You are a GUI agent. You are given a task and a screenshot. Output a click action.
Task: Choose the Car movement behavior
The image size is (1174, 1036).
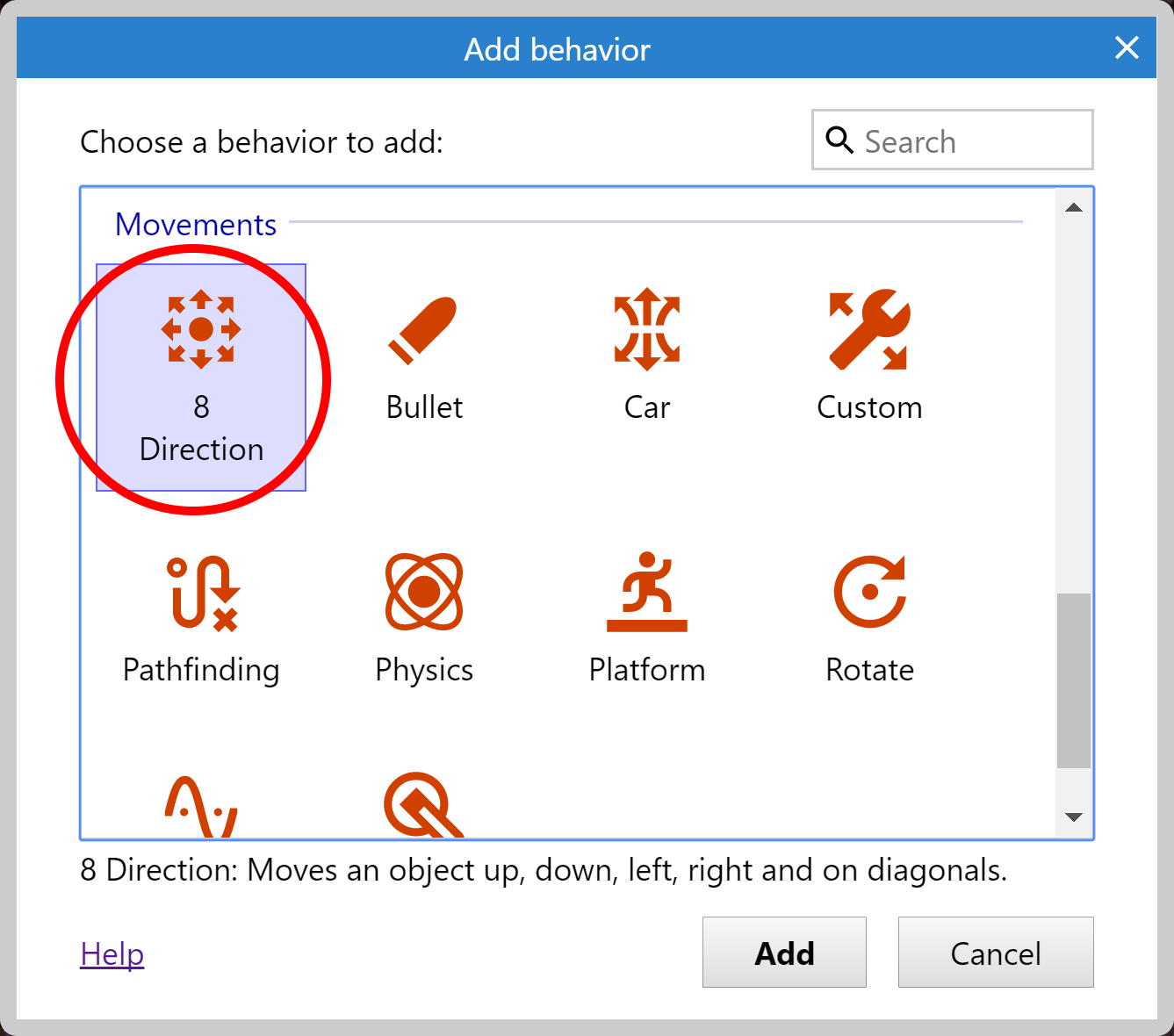click(646, 331)
